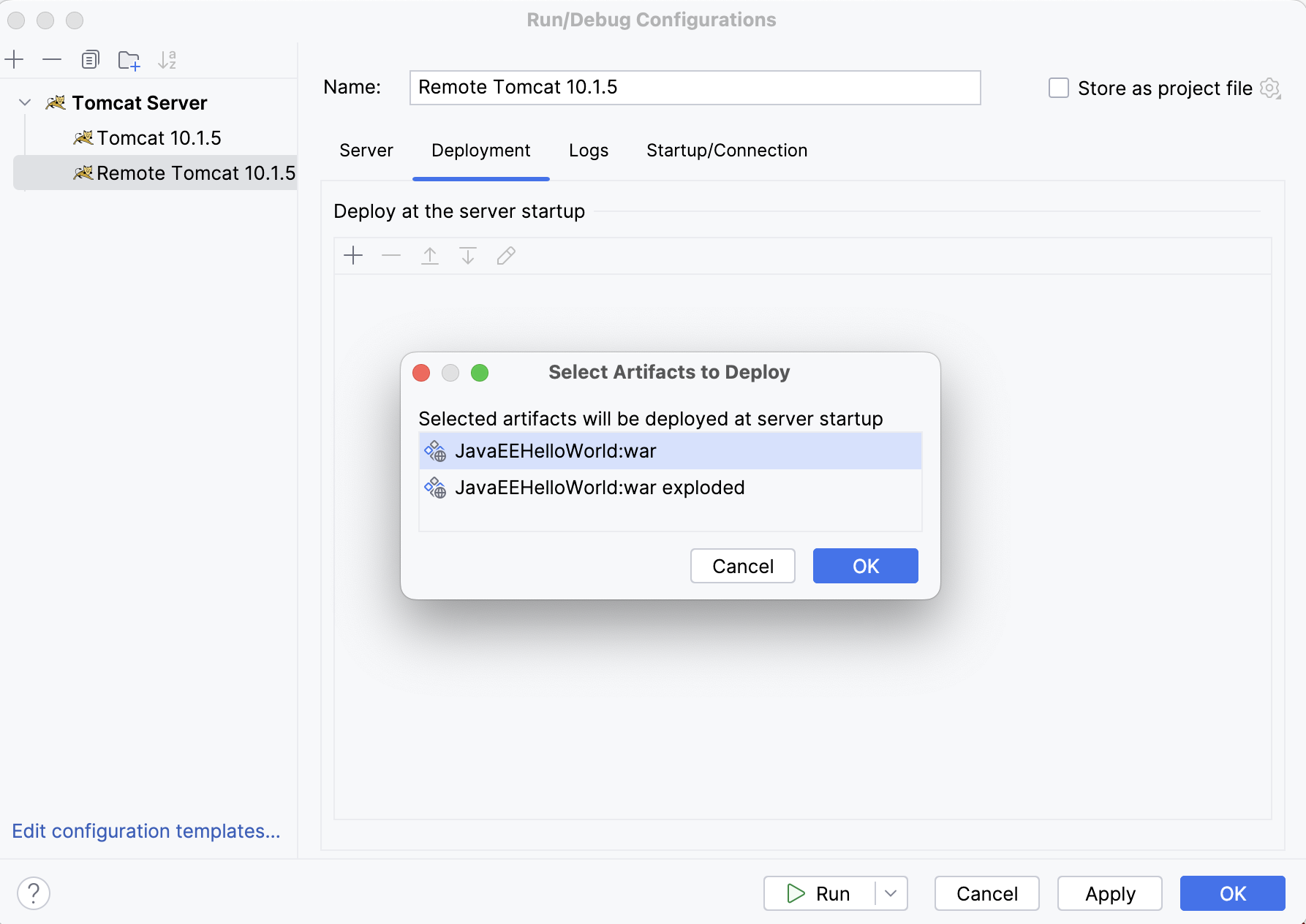Screen dimensions: 1306x924
Task: Move selected deployment artifact down
Action: (x=468, y=255)
